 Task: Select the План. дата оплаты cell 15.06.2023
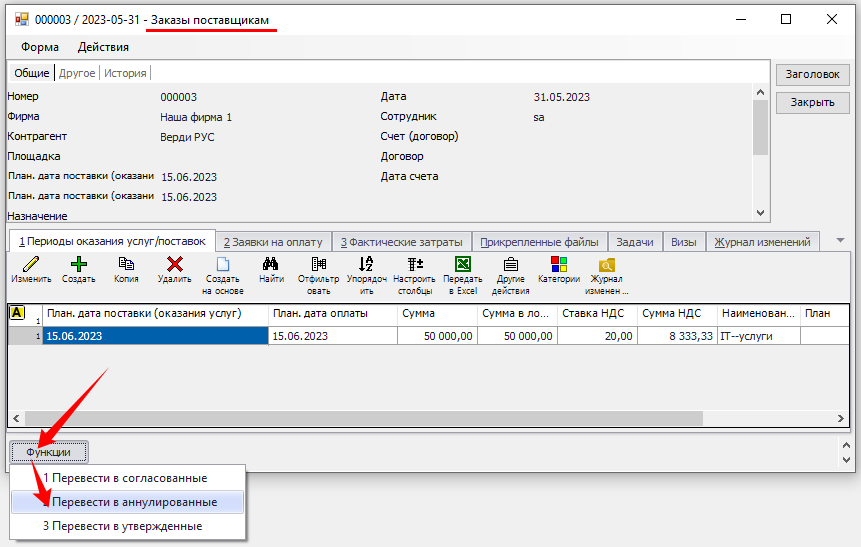(333, 336)
